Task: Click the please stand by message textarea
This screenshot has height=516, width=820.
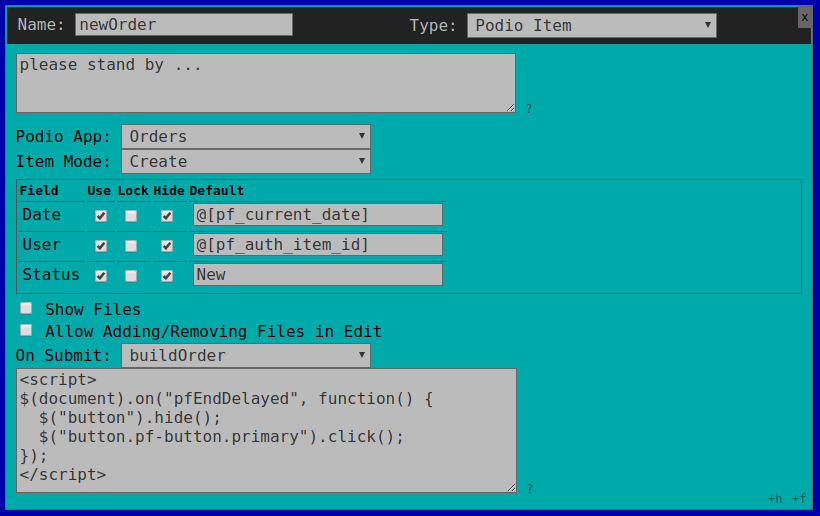Action: click(266, 83)
